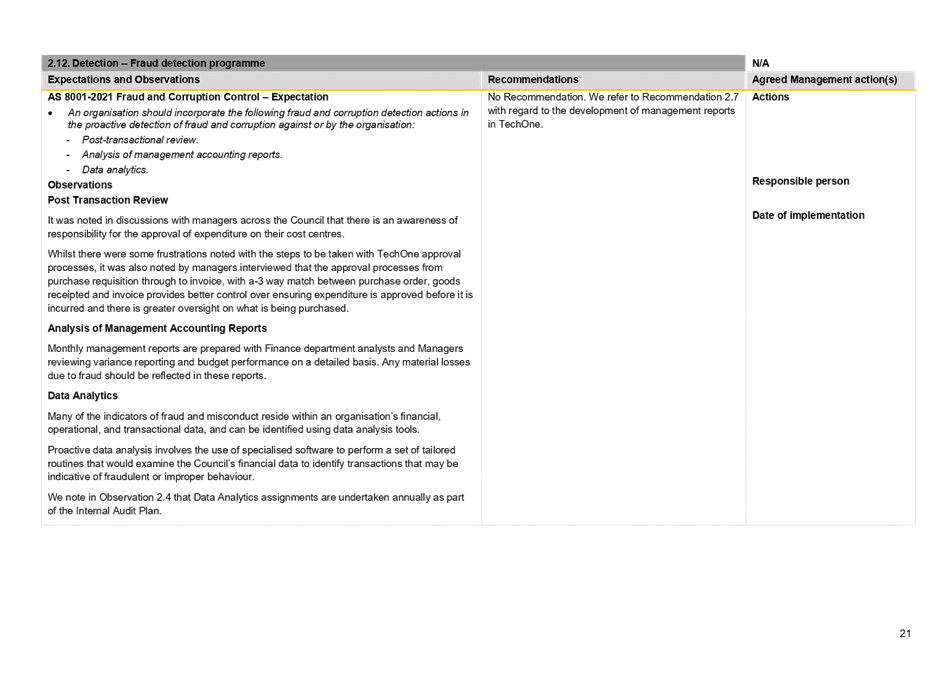Click paragraph starting 'Whilst there were some frustrations'
The image size is (952, 674).
pyautogui.click(x=260, y=281)
